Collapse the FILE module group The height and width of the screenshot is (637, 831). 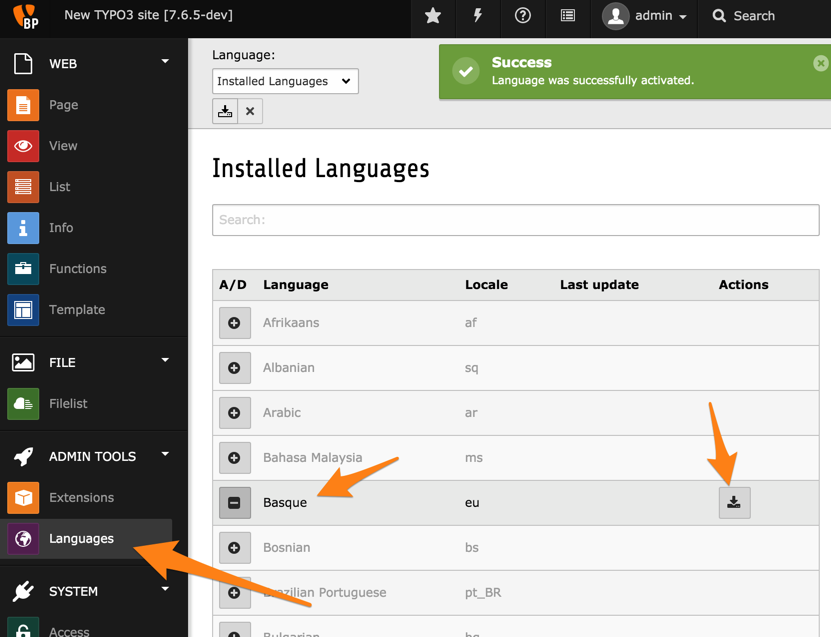tap(165, 360)
